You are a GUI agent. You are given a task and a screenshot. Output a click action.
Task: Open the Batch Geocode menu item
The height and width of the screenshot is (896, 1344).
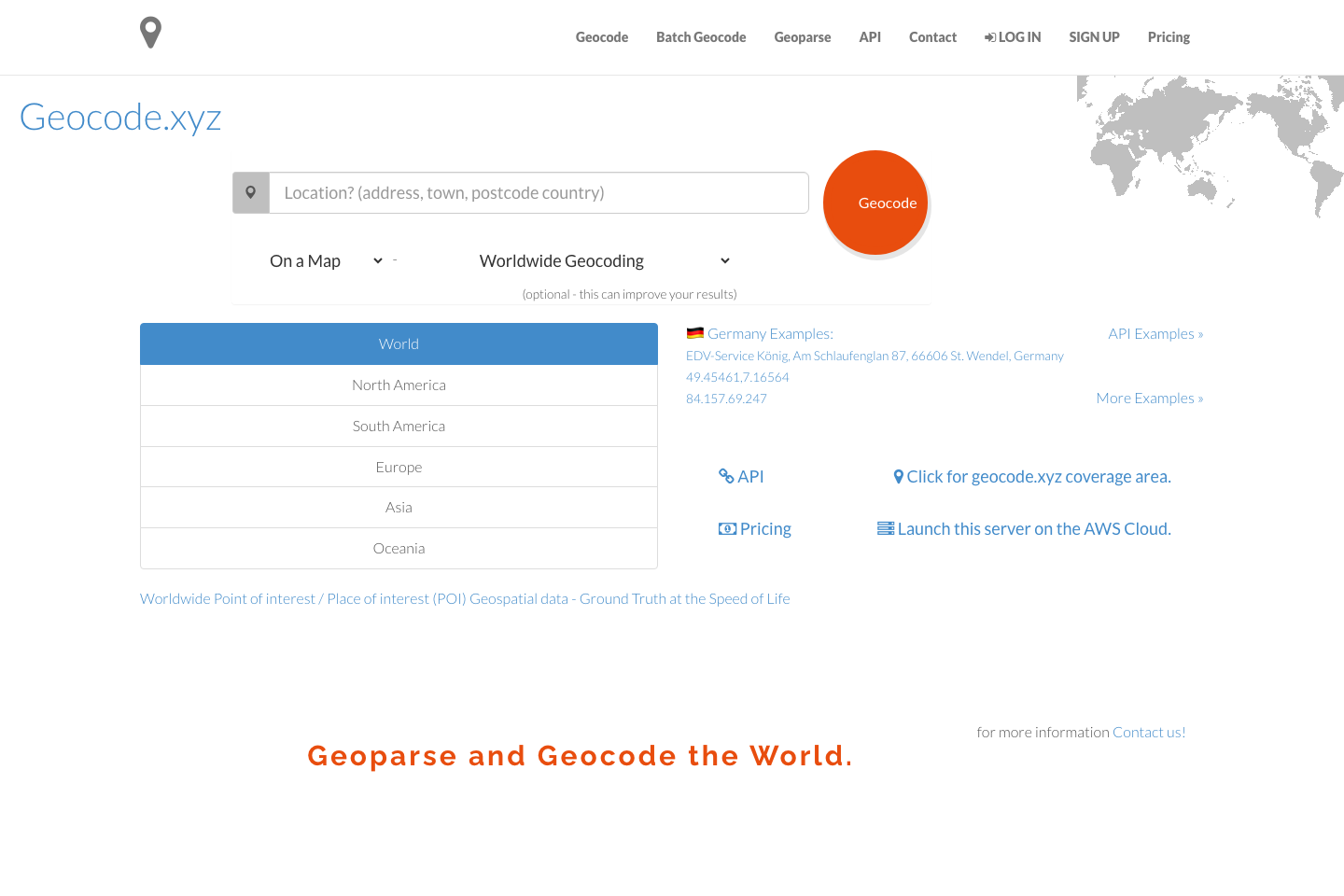tap(701, 37)
